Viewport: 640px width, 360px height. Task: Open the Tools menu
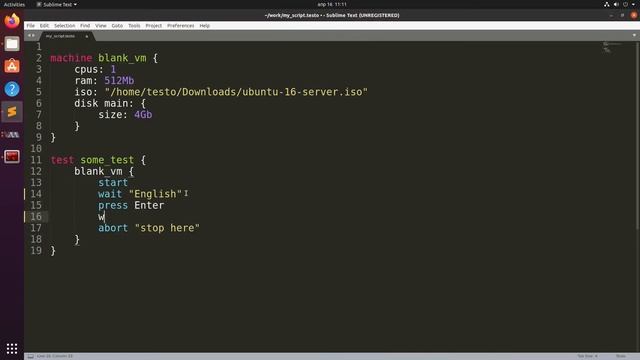(134, 25)
